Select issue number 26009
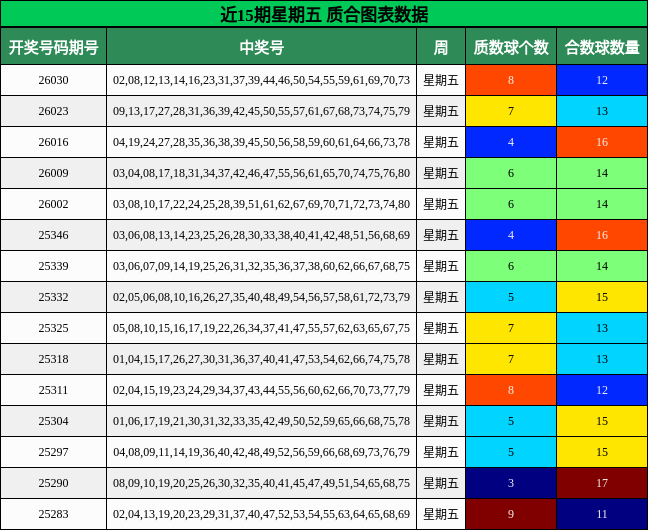 click(53, 173)
